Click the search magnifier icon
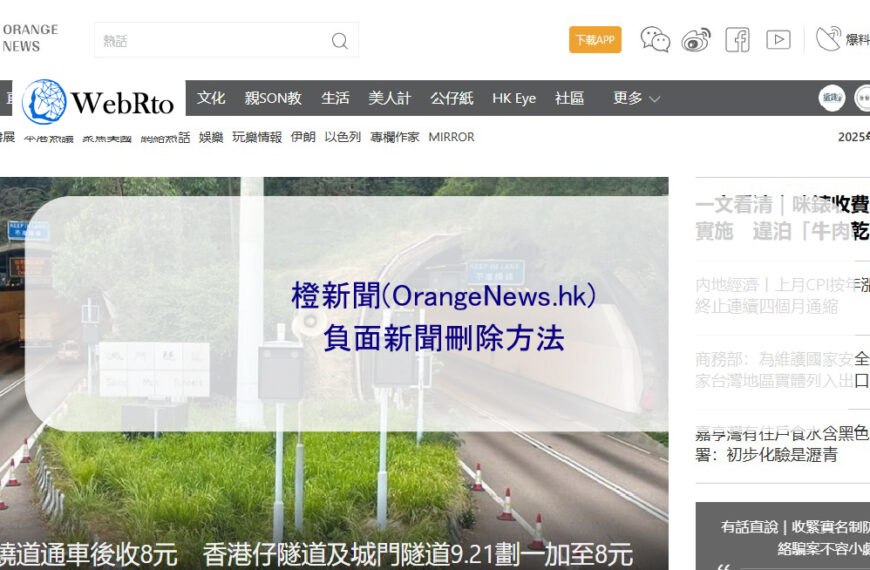This screenshot has width=870, height=570. pyautogui.click(x=340, y=41)
